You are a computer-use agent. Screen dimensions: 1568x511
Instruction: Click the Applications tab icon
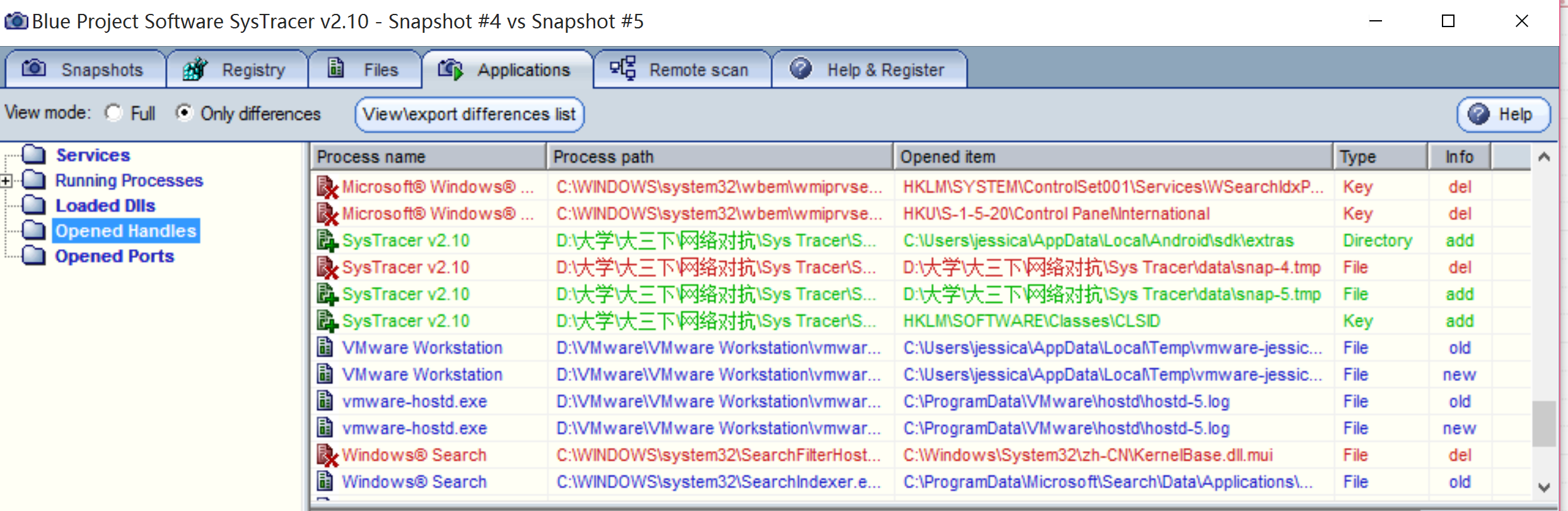450,69
